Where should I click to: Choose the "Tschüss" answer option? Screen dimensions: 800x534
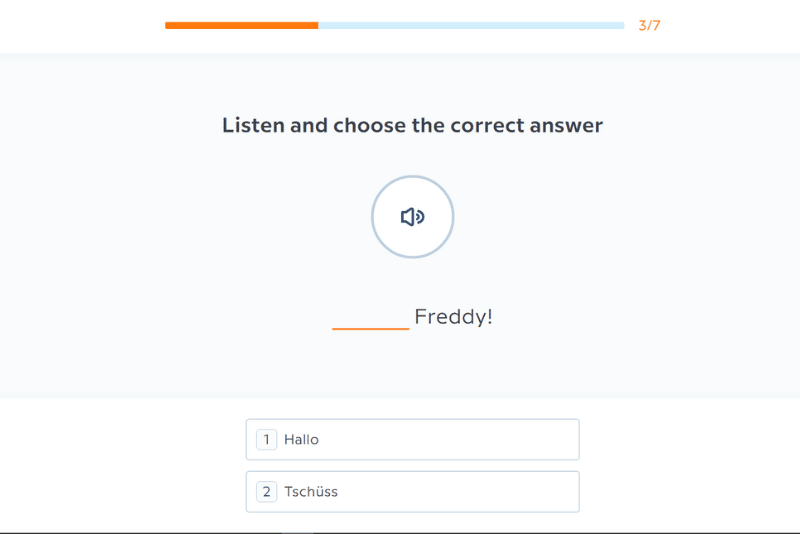412,491
